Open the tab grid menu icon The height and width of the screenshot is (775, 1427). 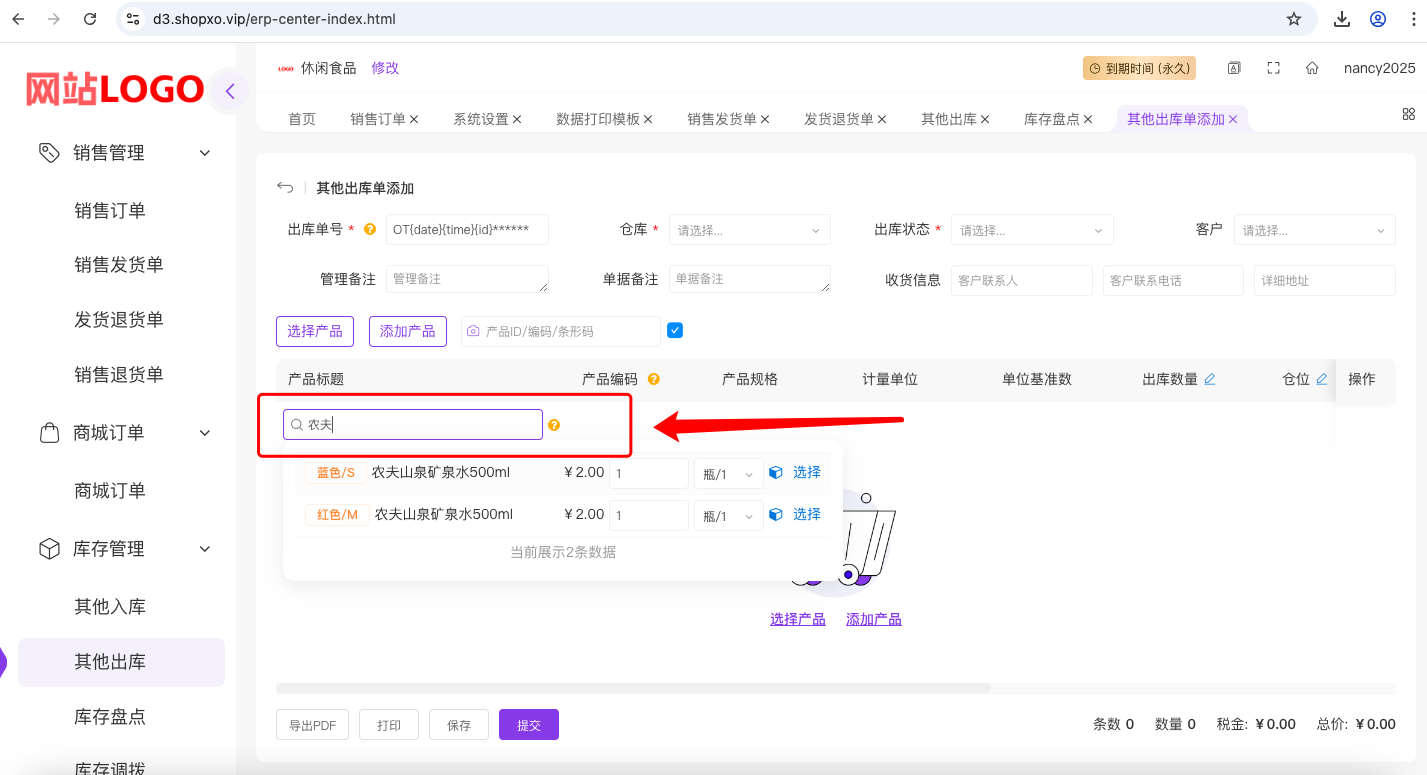pyautogui.click(x=1409, y=114)
